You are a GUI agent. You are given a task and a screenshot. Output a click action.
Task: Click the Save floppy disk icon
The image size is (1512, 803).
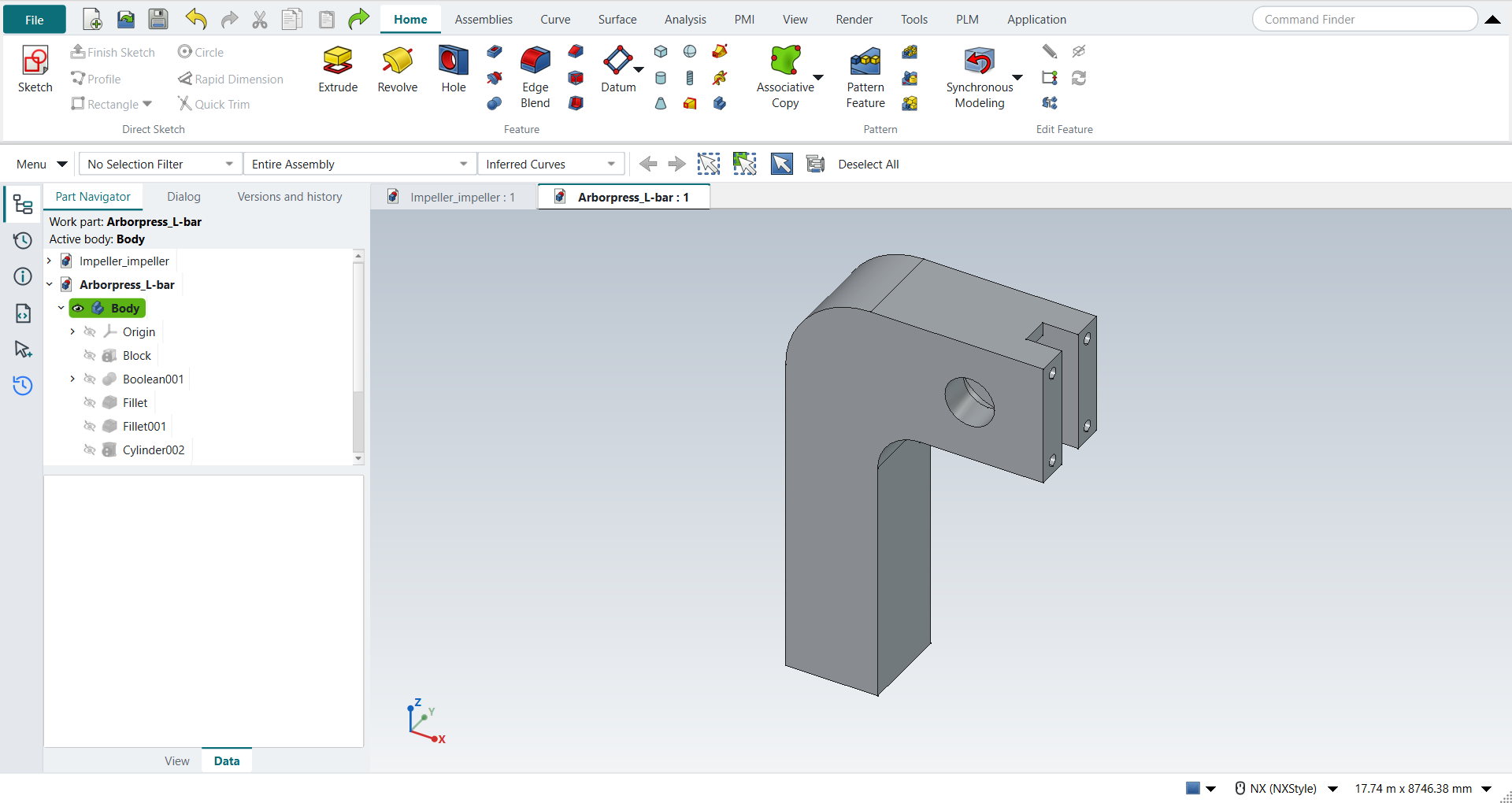click(x=158, y=20)
